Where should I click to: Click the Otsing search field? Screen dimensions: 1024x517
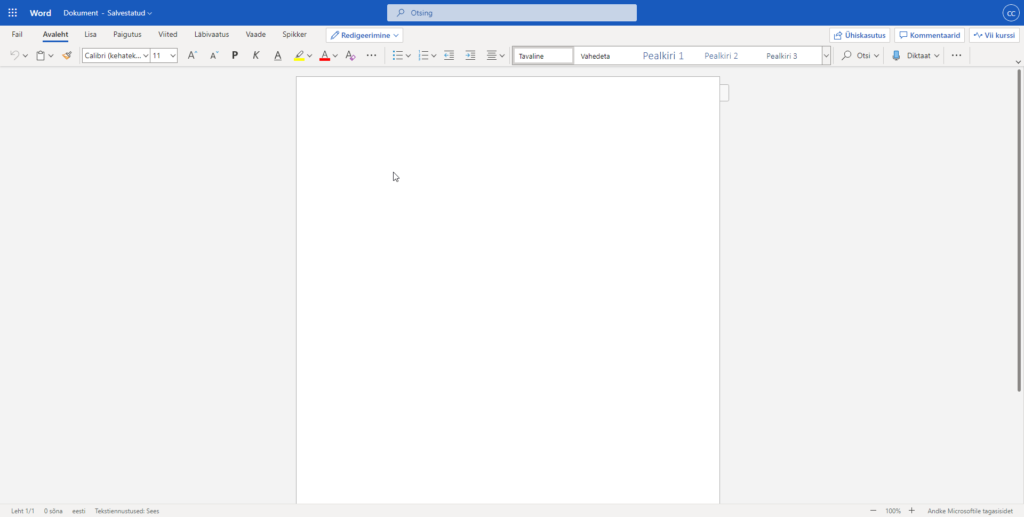(x=512, y=13)
